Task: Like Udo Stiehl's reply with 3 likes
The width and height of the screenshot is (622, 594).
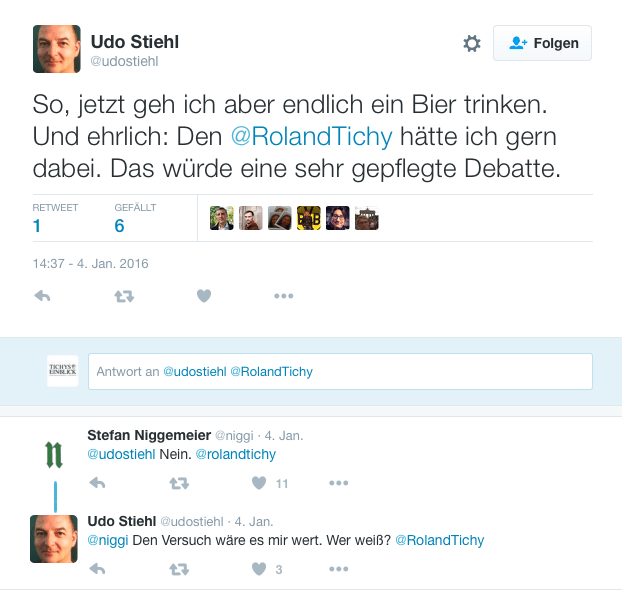Action: [259, 569]
